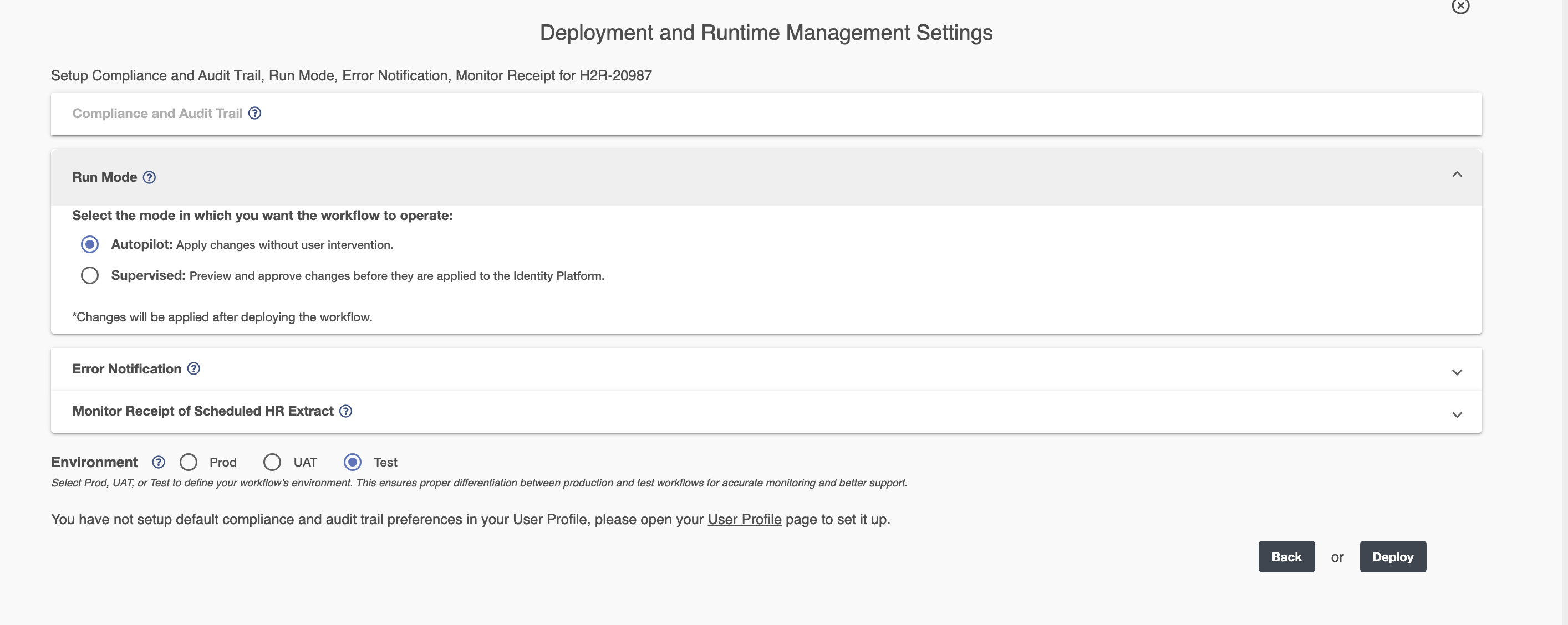Expand the Error Notification section chevron
This screenshot has width=1568, height=625.
pyautogui.click(x=1457, y=372)
